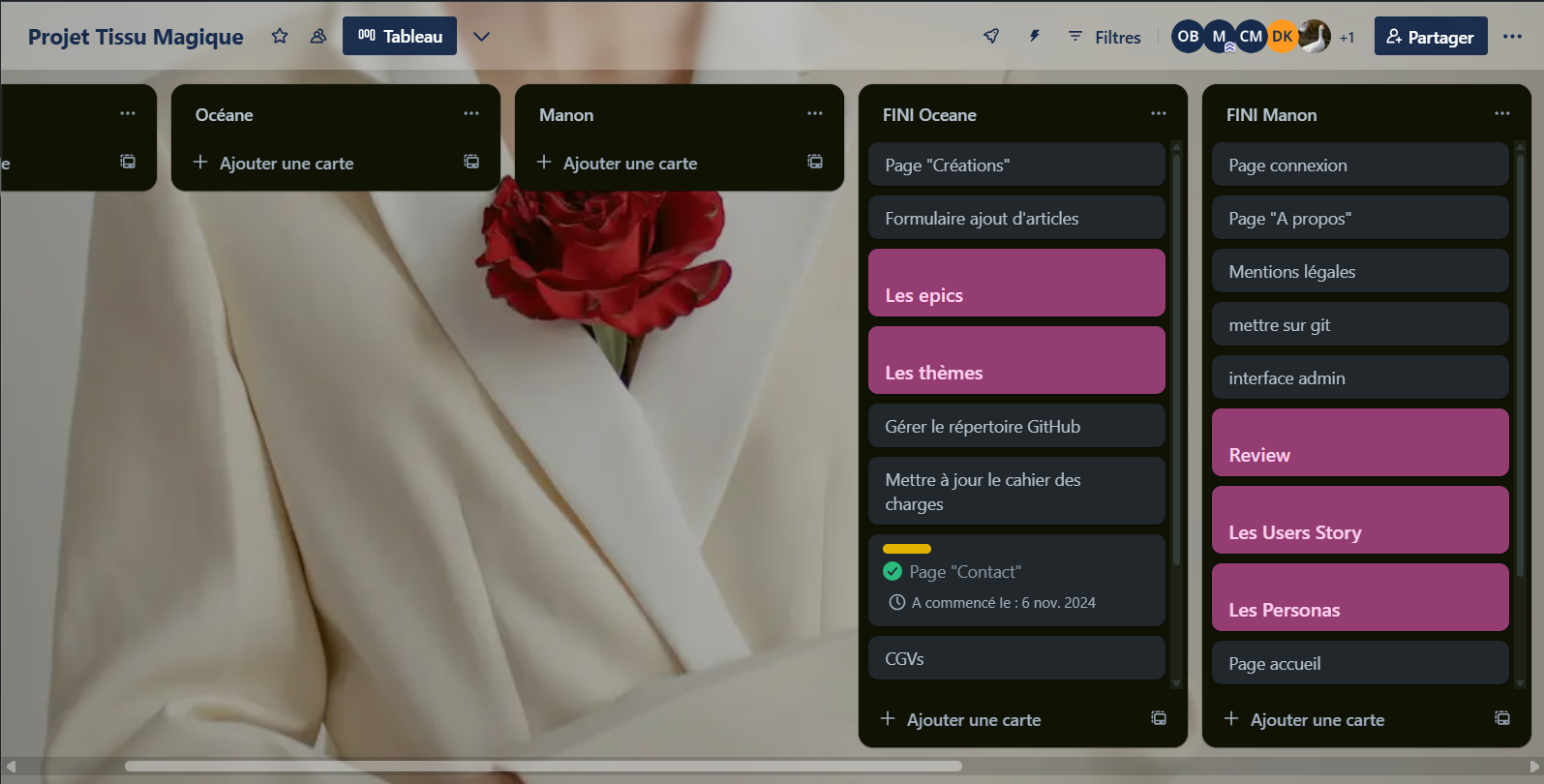Create card from template in Océane list
This screenshot has width=1544, height=784.
point(471,162)
